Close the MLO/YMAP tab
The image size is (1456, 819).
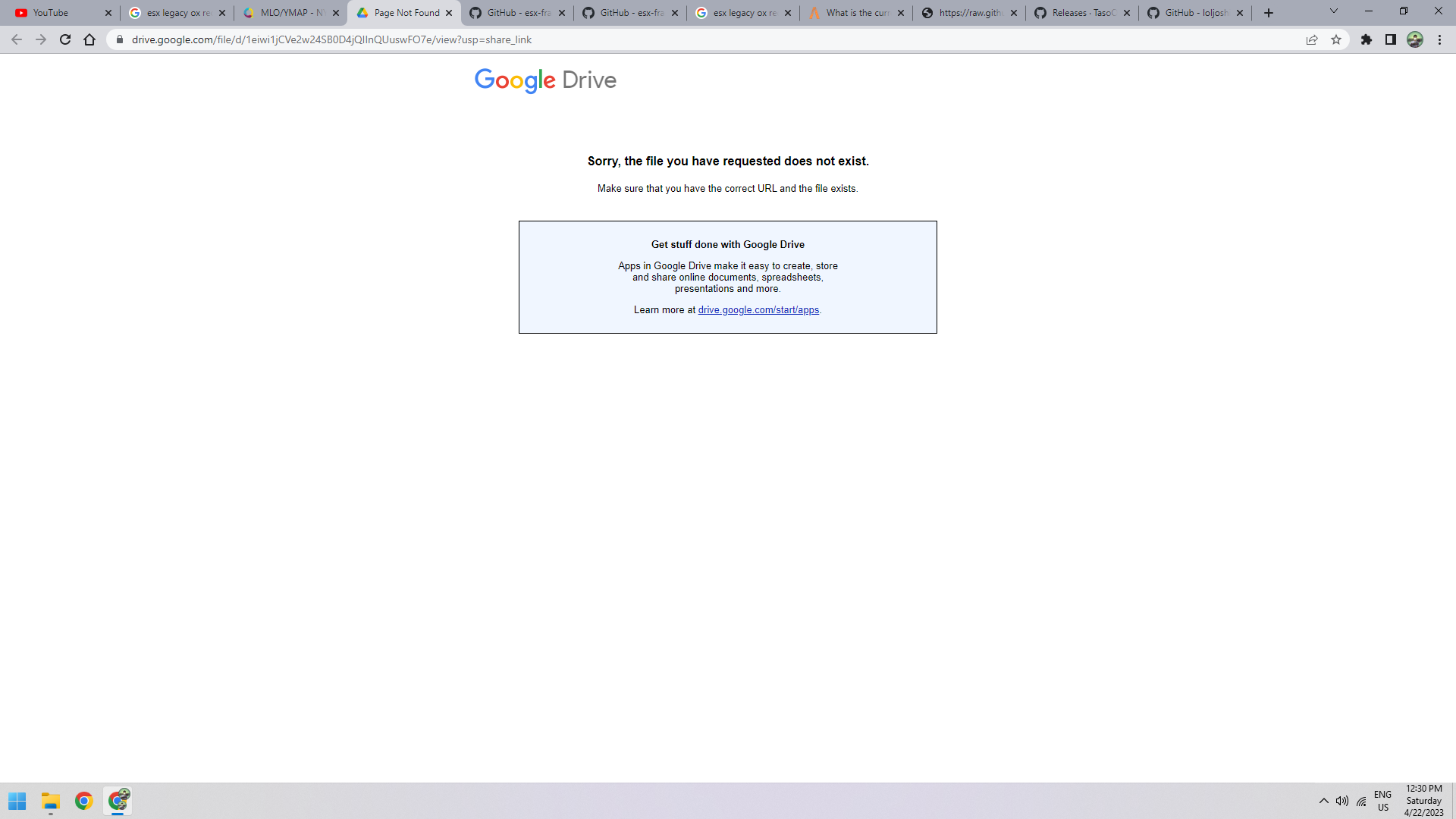pos(336,13)
